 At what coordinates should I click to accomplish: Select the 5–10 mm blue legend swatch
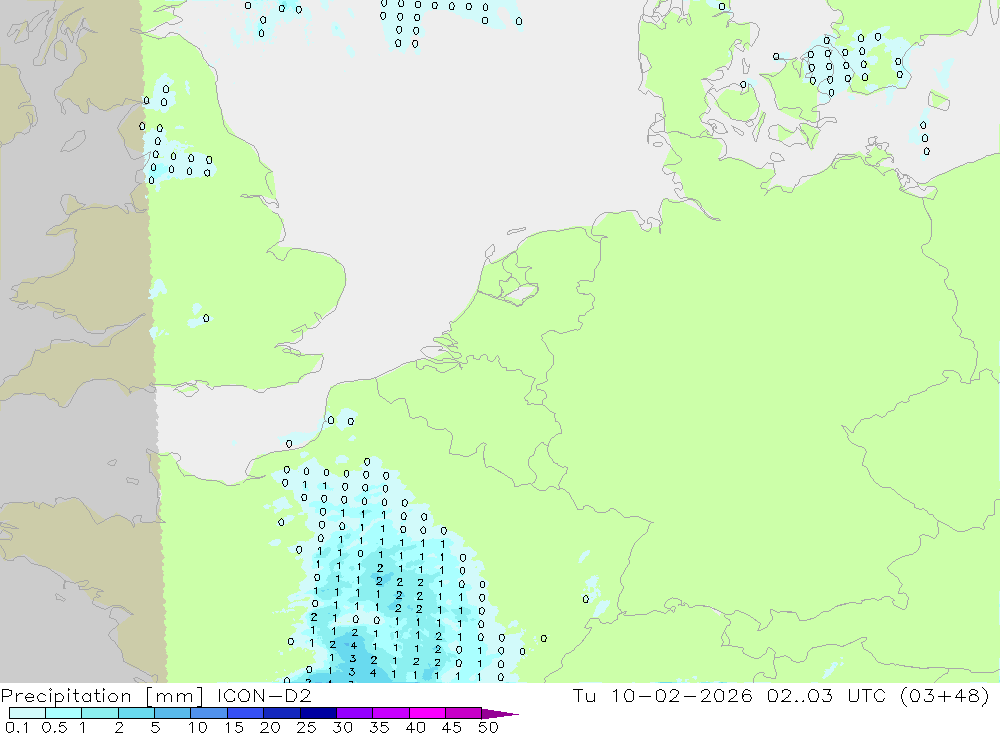point(173,713)
